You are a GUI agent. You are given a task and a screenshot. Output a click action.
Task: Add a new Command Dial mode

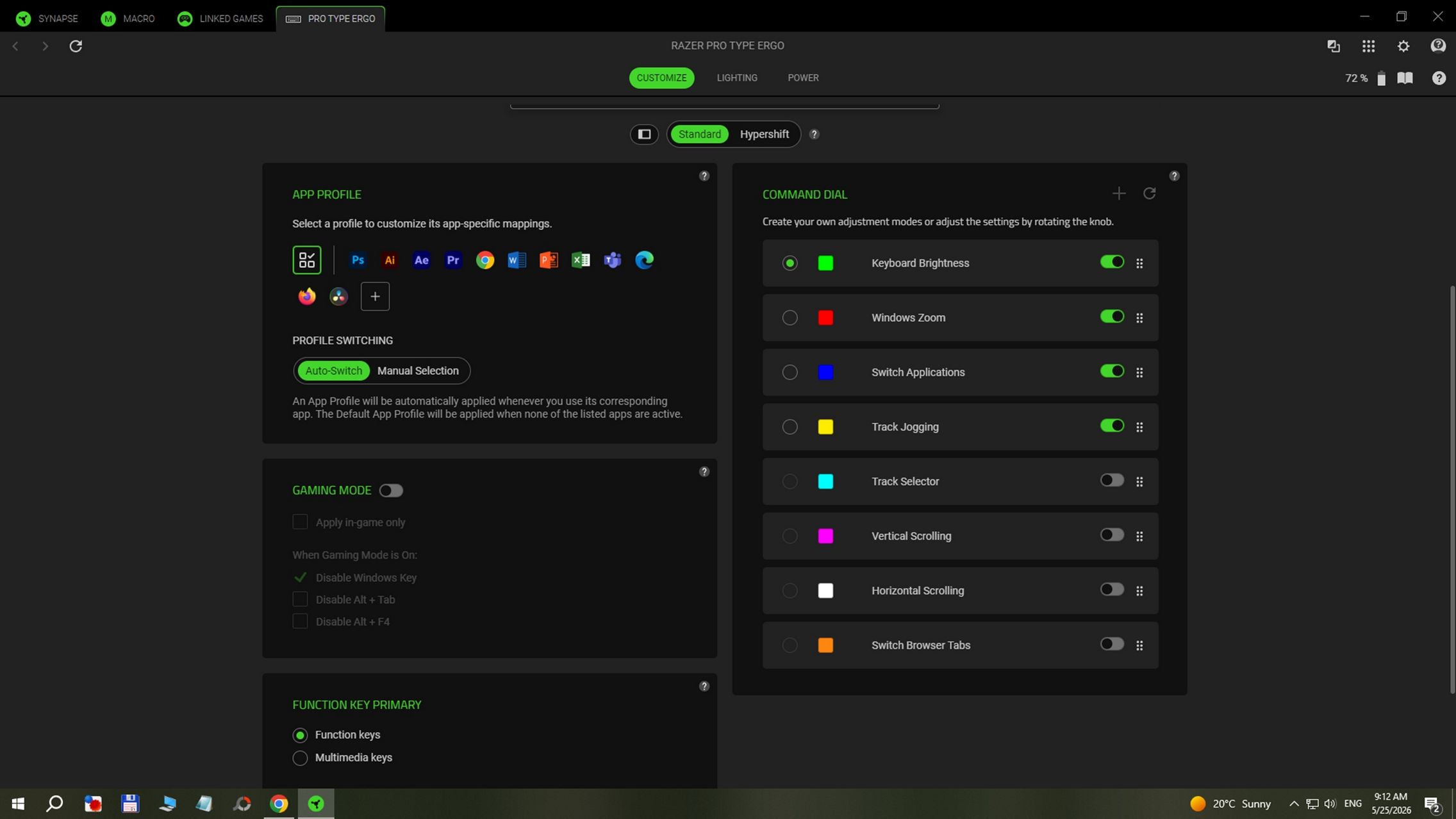click(x=1119, y=194)
